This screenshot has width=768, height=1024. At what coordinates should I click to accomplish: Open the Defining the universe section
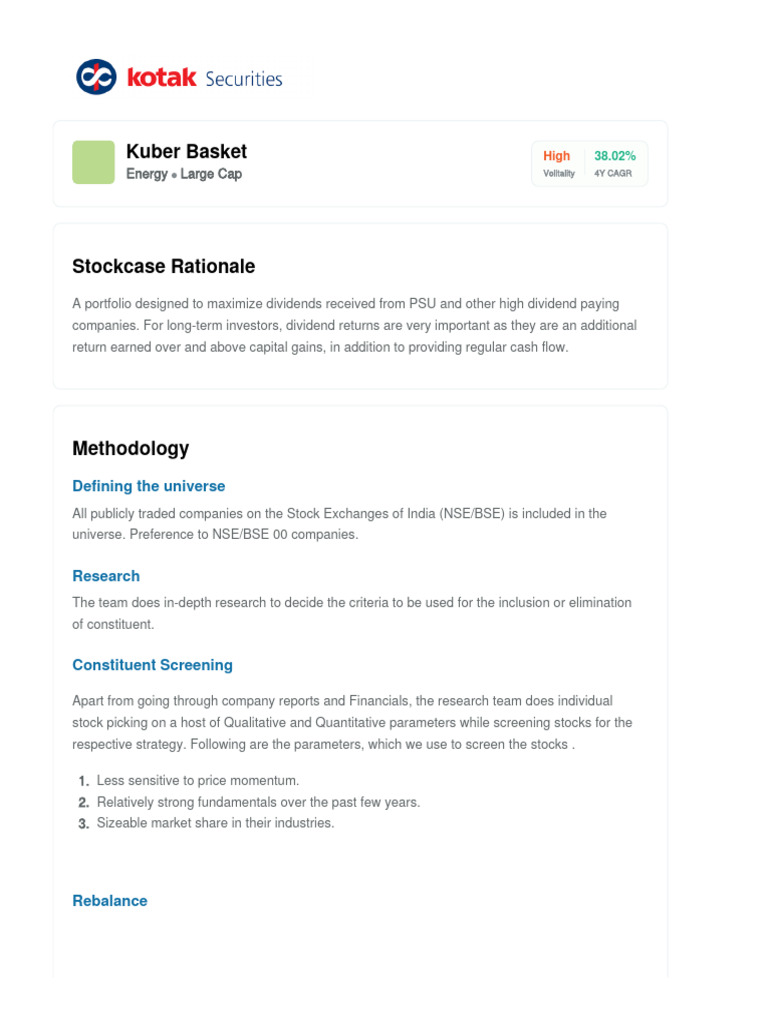coord(149,486)
